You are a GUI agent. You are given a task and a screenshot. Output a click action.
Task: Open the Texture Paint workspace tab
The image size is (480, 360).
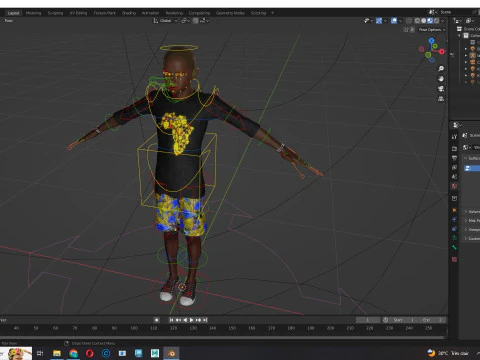[105, 13]
